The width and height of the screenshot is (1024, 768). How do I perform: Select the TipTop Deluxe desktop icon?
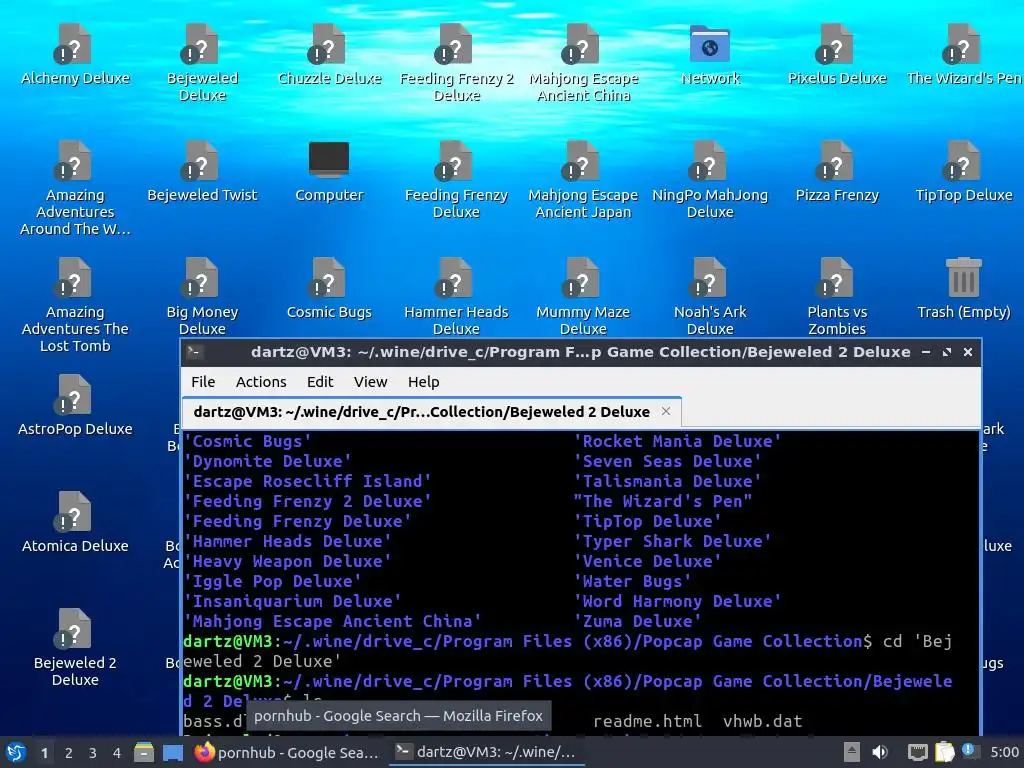pos(964,172)
